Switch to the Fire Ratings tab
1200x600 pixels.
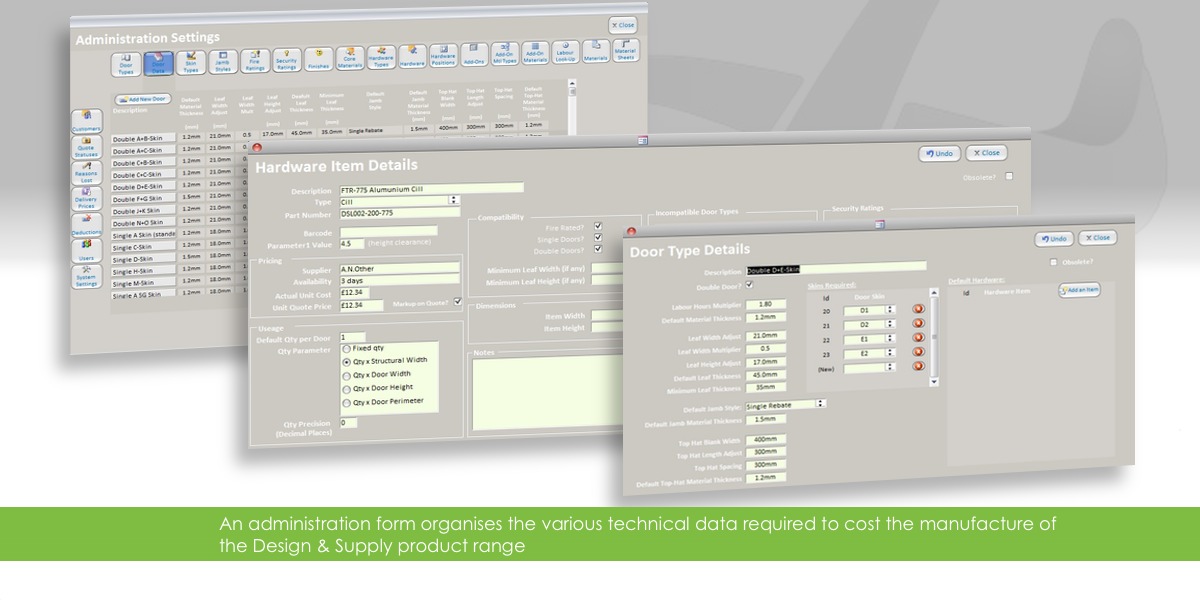tap(254, 62)
